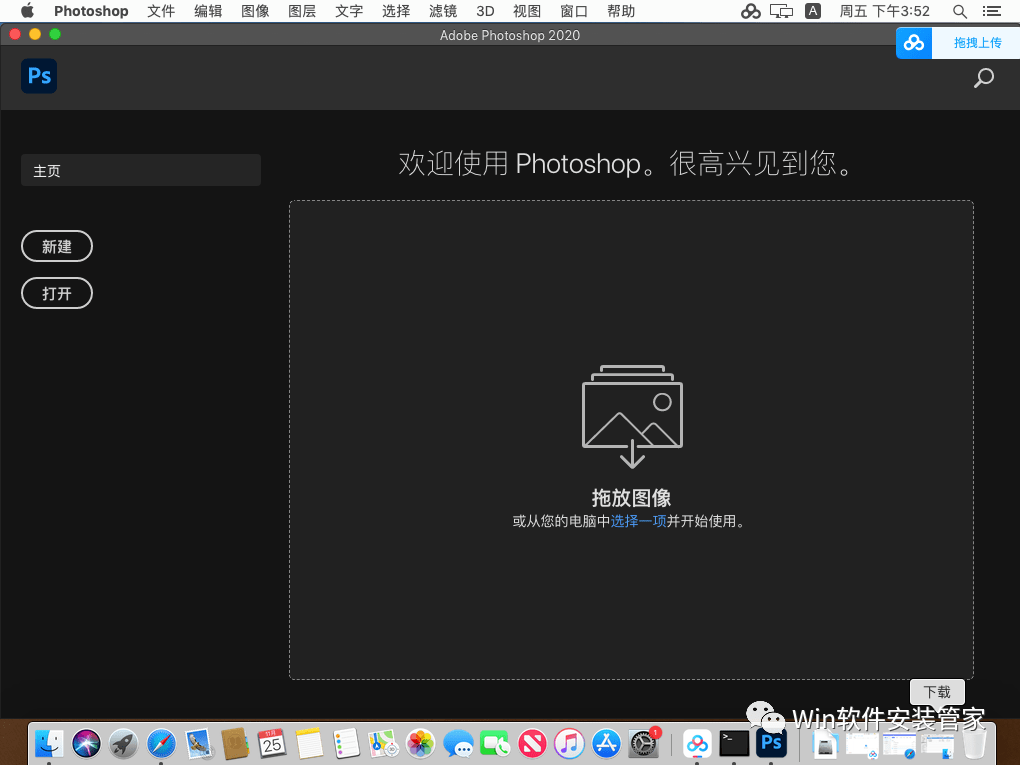Open News app in the dock

pyautogui.click(x=532, y=744)
